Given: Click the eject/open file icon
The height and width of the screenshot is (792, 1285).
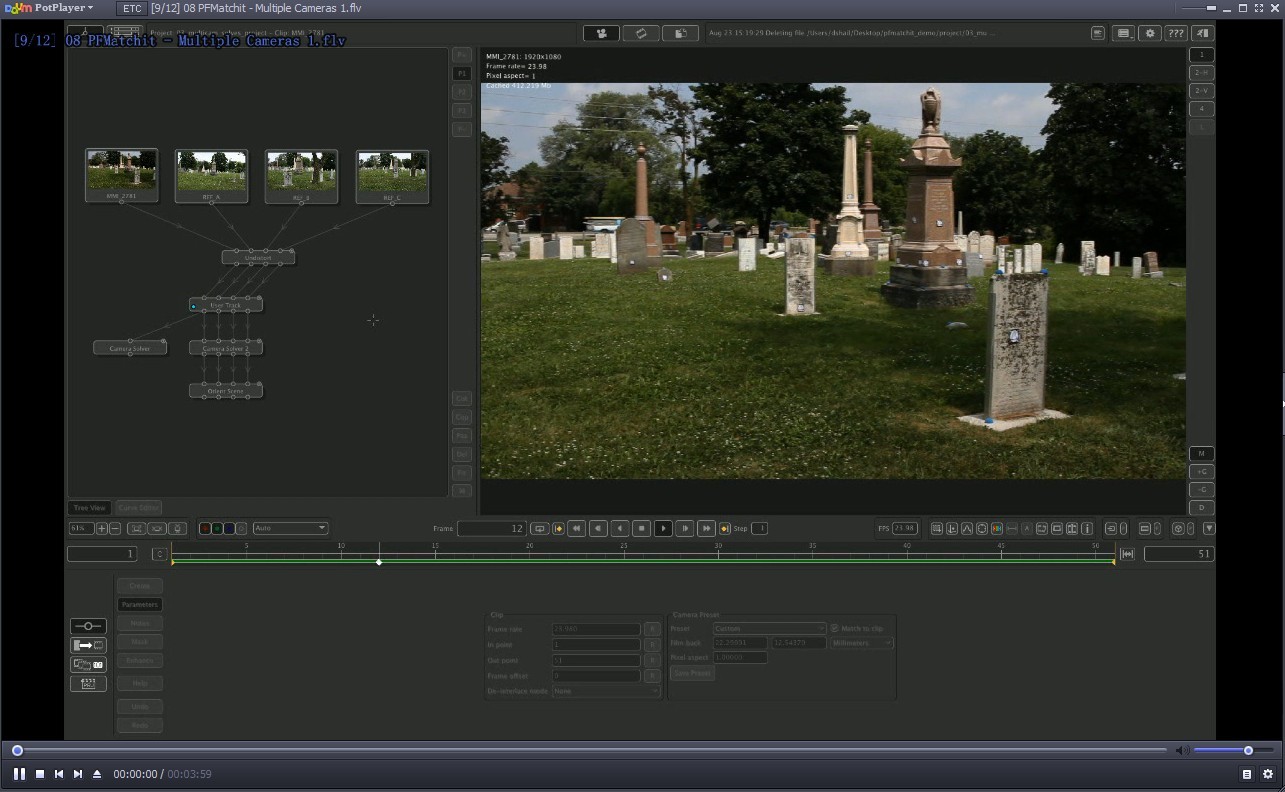Looking at the screenshot, I should click(x=97, y=774).
